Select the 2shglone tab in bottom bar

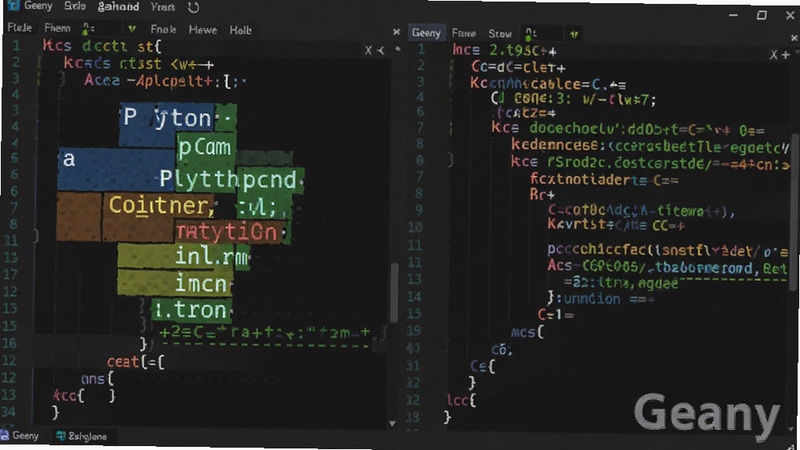(x=87, y=436)
